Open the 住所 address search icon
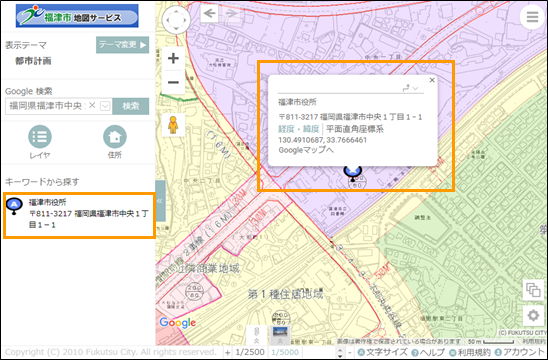 115,137
